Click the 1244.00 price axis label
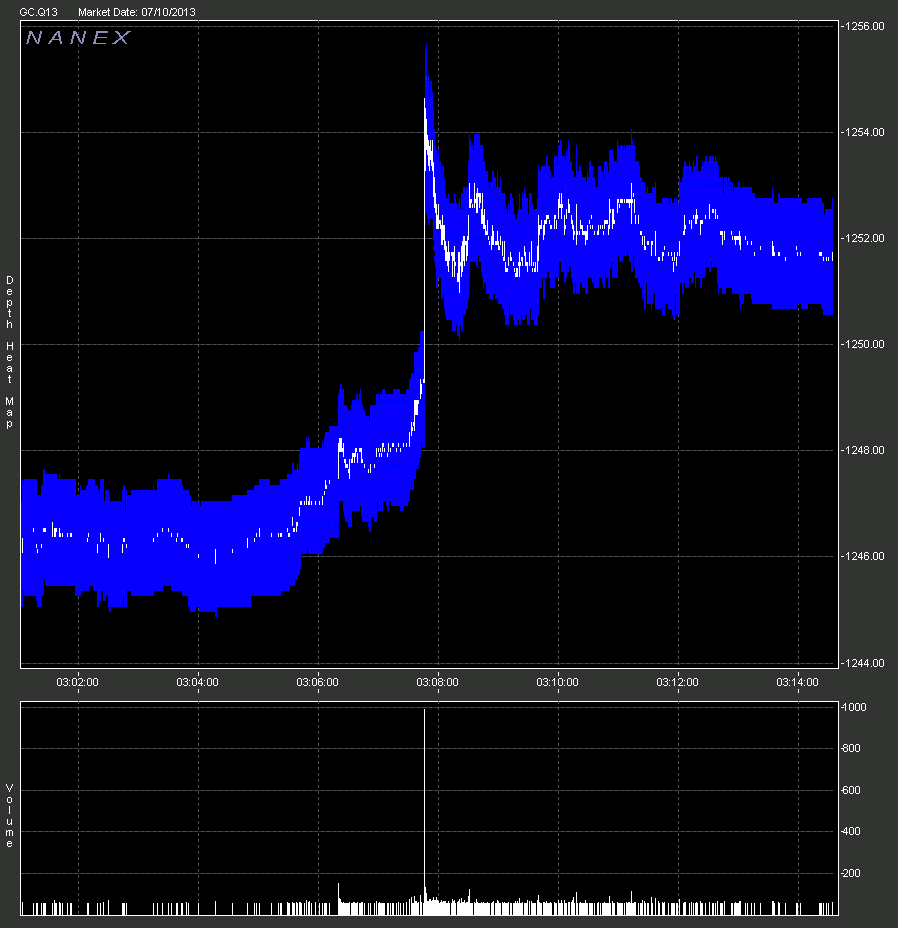 coord(863,662)
